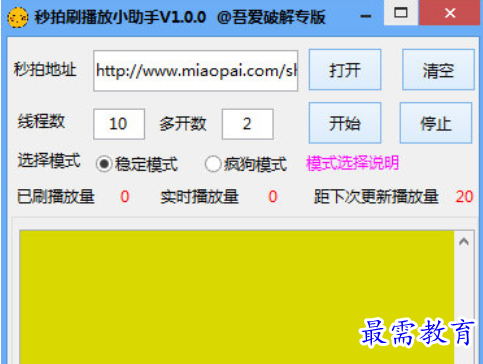Click the 多开数 field showing 2

tap(248, 124)
